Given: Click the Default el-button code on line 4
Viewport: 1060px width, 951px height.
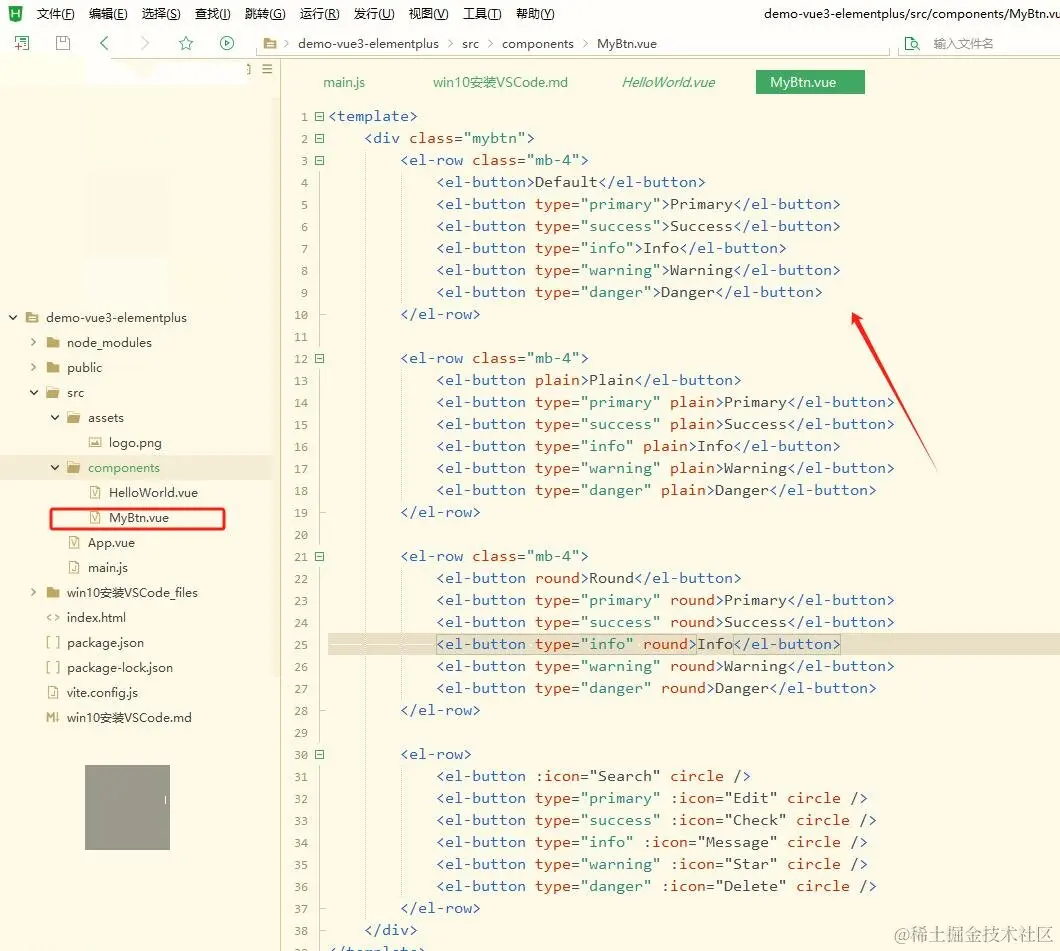Looking at the screenshot, I should (571, 182).
